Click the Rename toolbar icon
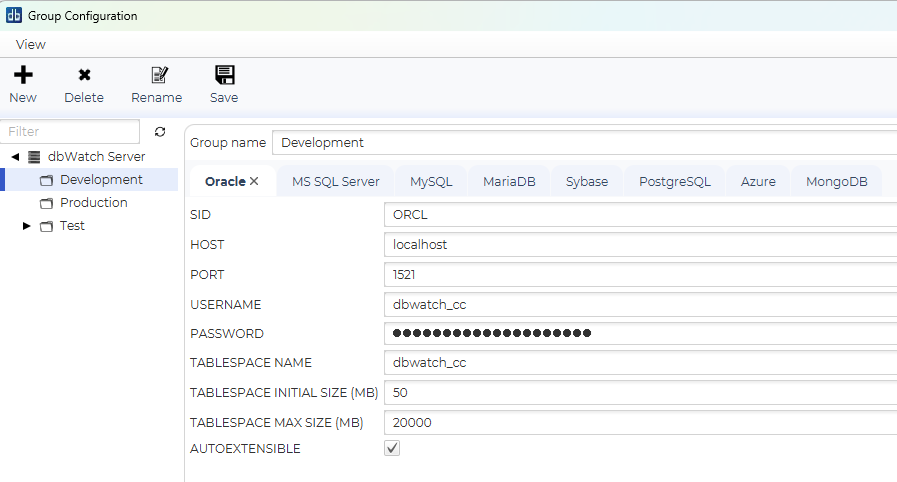The height and width of the screenshot is (482, 897). [158, 75]
